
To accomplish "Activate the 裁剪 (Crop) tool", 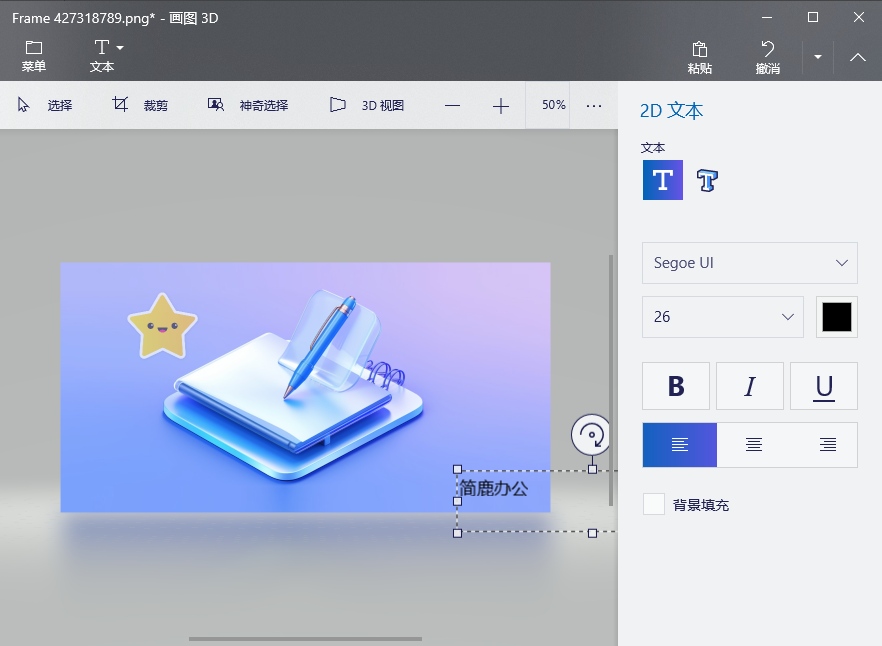I will tap(141, 104).
